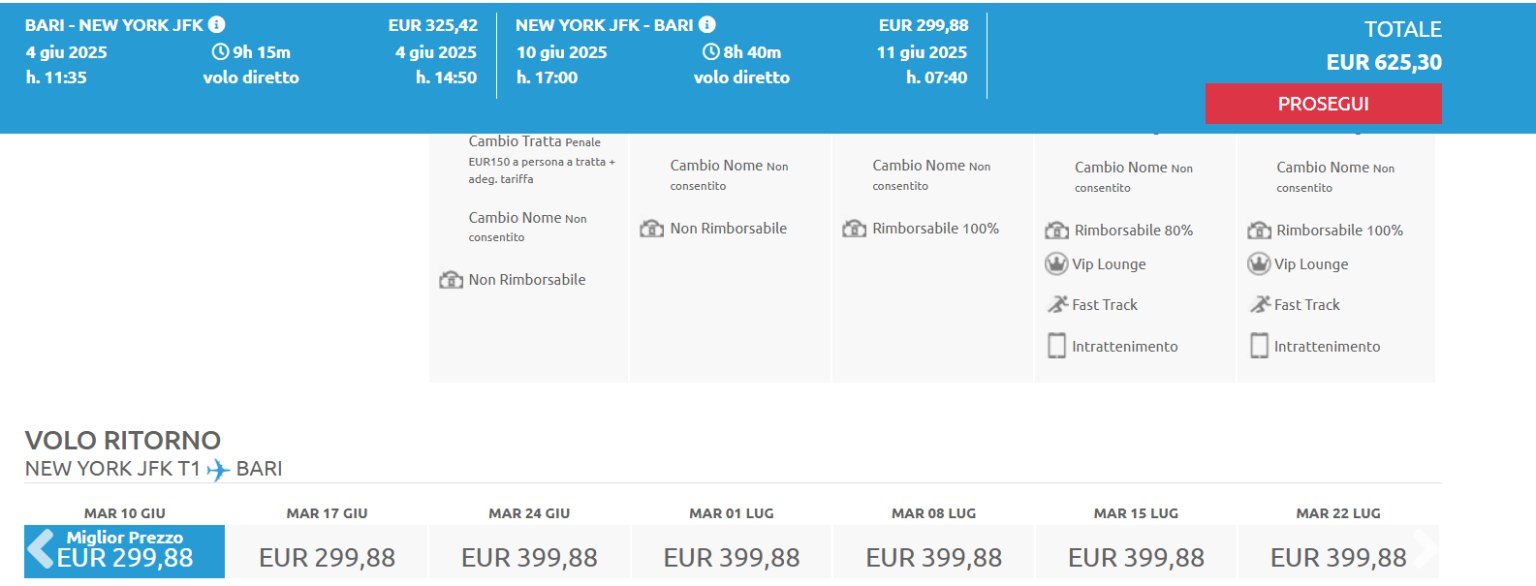Image resolution: width=1536 pixels, height=586 pixels.
Task: Choose return date MAR 01 LUG
Action: click(732, 541)
